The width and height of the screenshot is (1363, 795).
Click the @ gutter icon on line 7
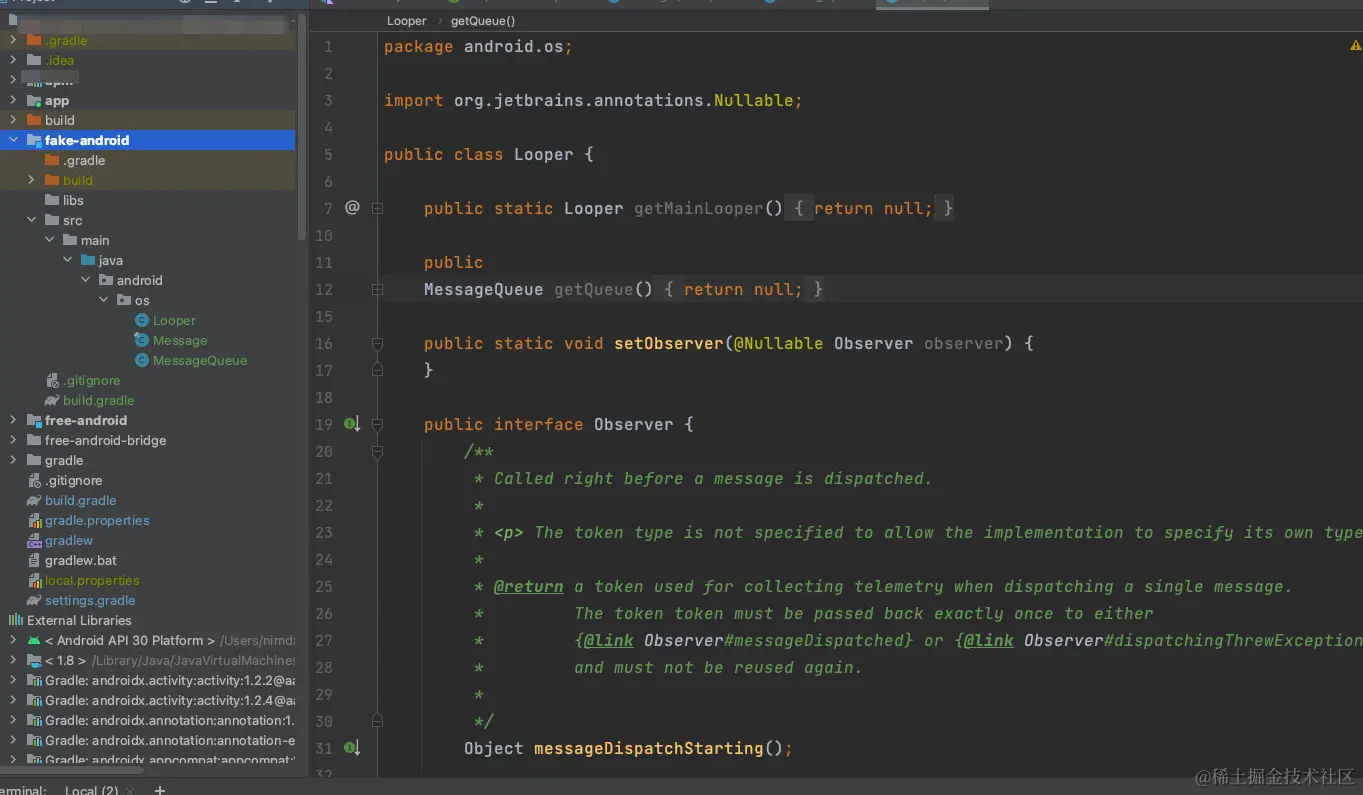[352, 208]
